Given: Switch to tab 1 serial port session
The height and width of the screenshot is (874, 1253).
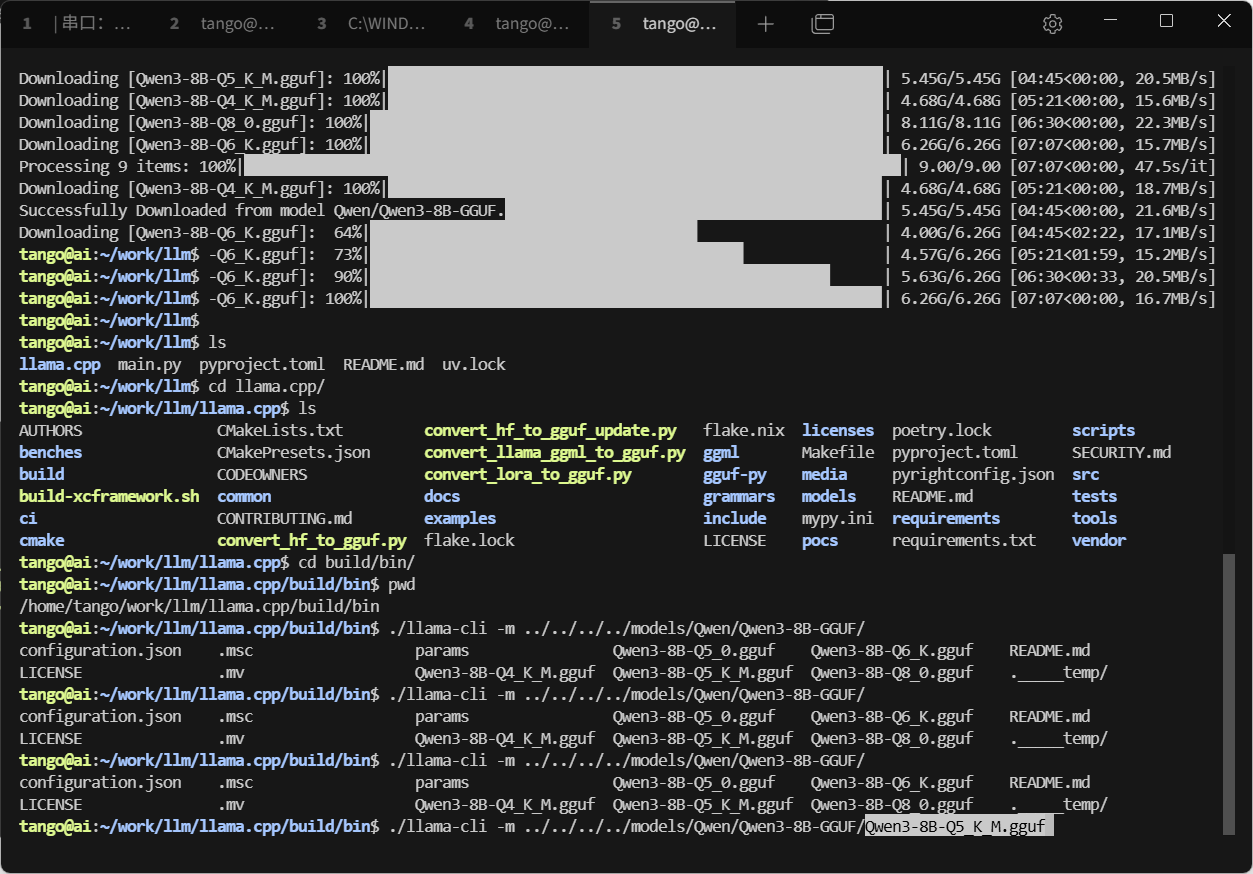Looking at the screenshot, I should point(77,24).
